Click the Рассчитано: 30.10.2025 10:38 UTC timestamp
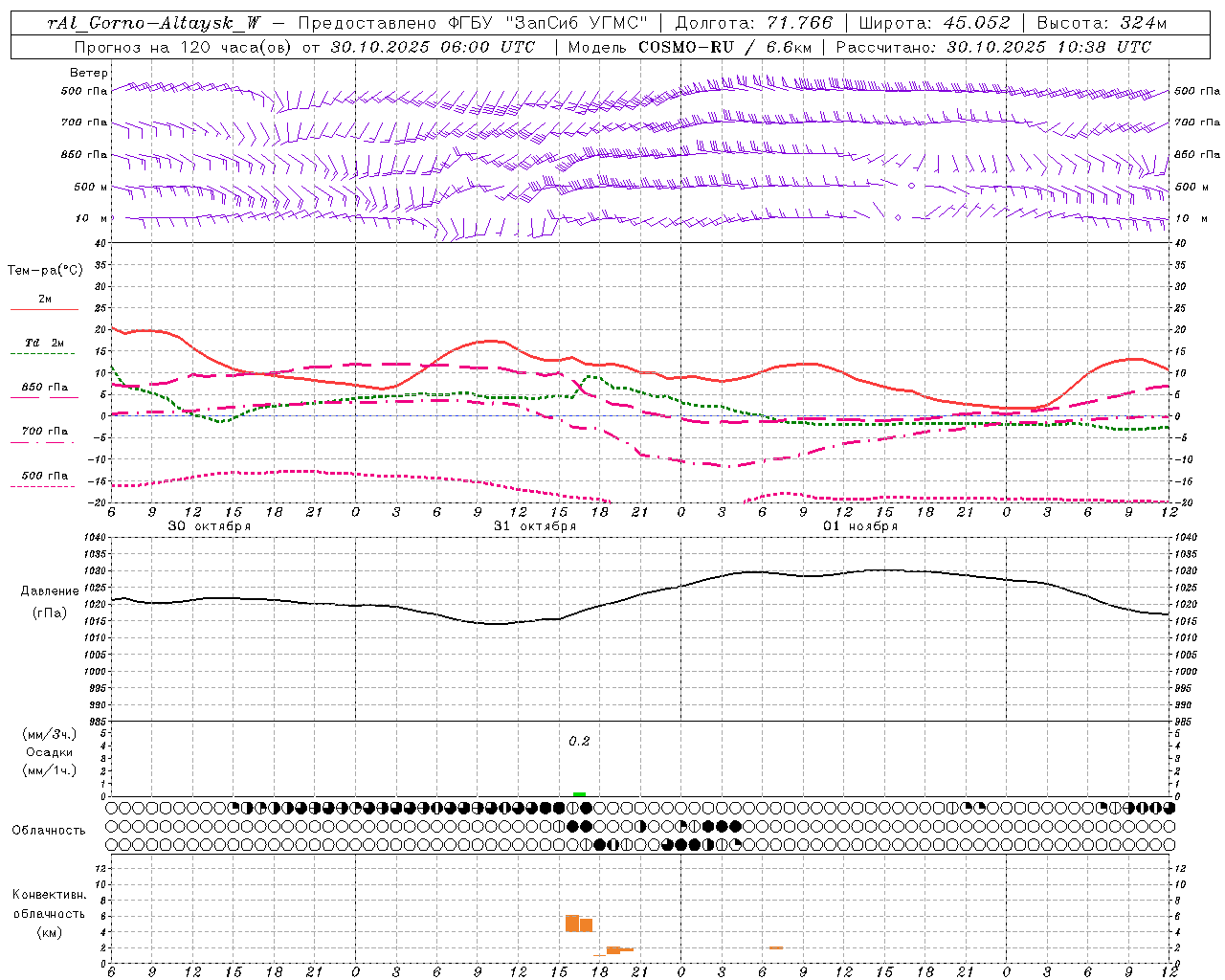The width and height of the screenshot is (1225, 980). [993, 47]
